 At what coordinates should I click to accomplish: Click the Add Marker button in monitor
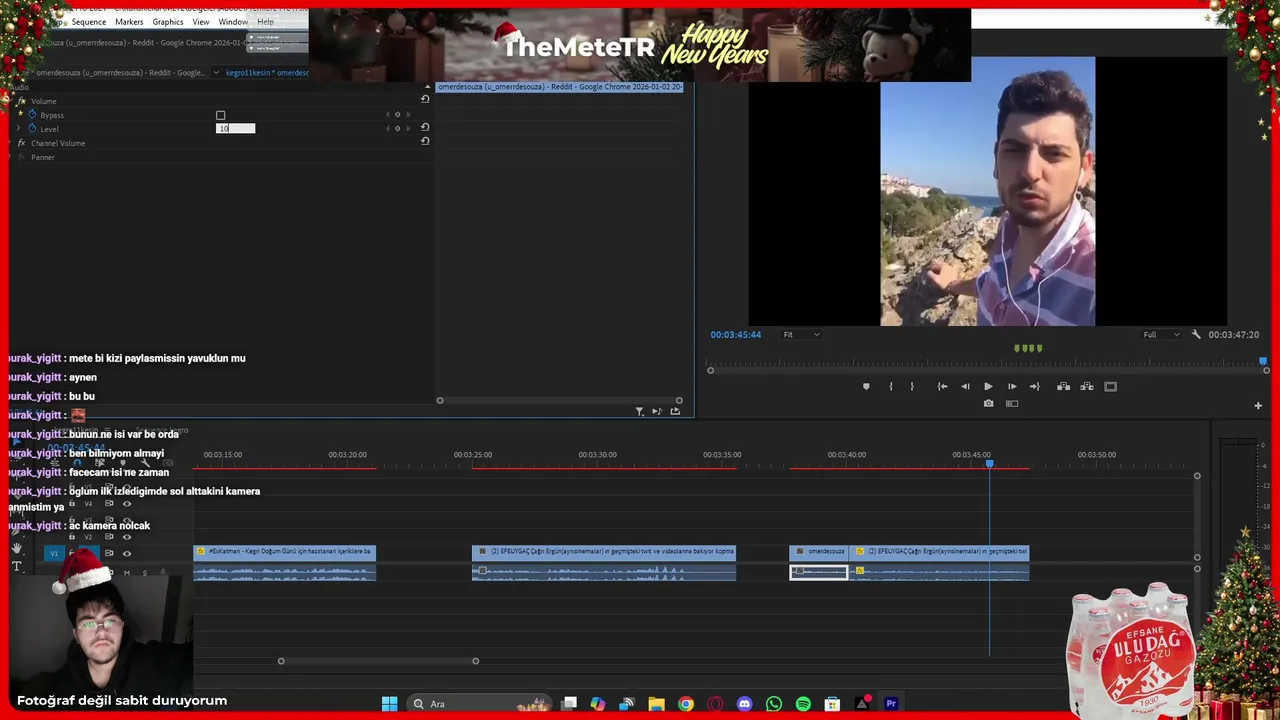[866, 386]
